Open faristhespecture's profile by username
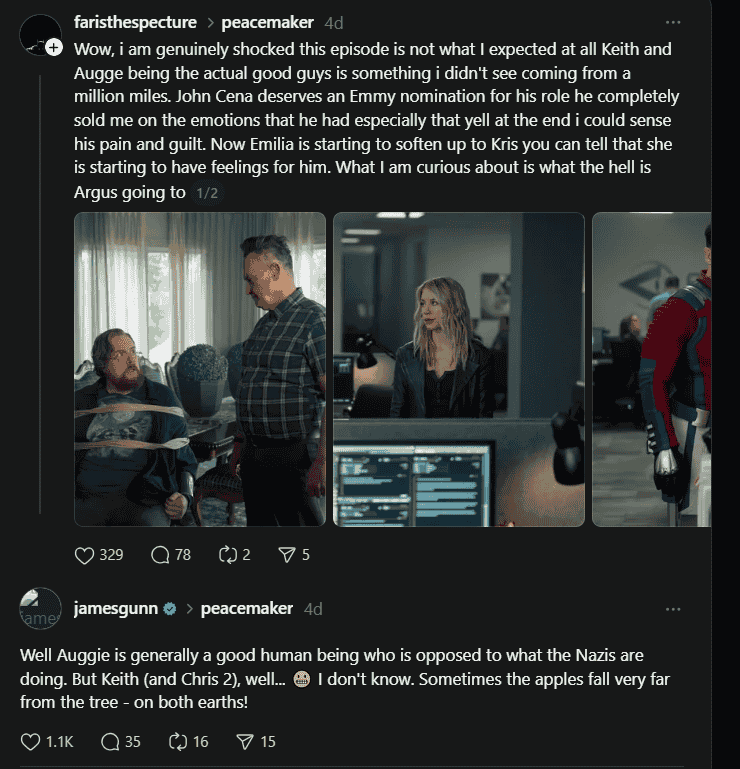Viewport: 740px width, 769px height. click(x=135, y=23)
